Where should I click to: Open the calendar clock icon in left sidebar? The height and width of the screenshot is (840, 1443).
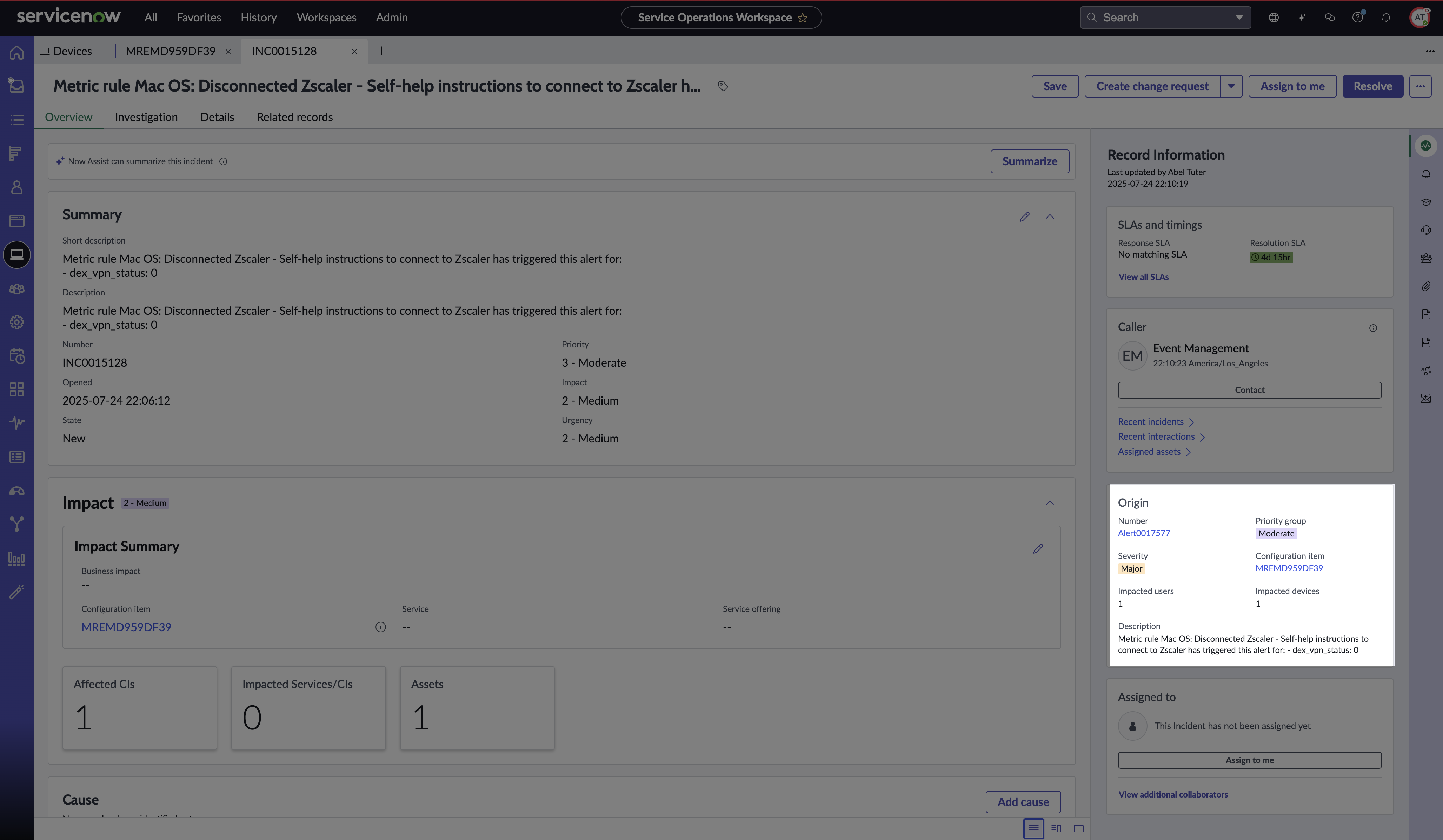(x=16, y=355)
